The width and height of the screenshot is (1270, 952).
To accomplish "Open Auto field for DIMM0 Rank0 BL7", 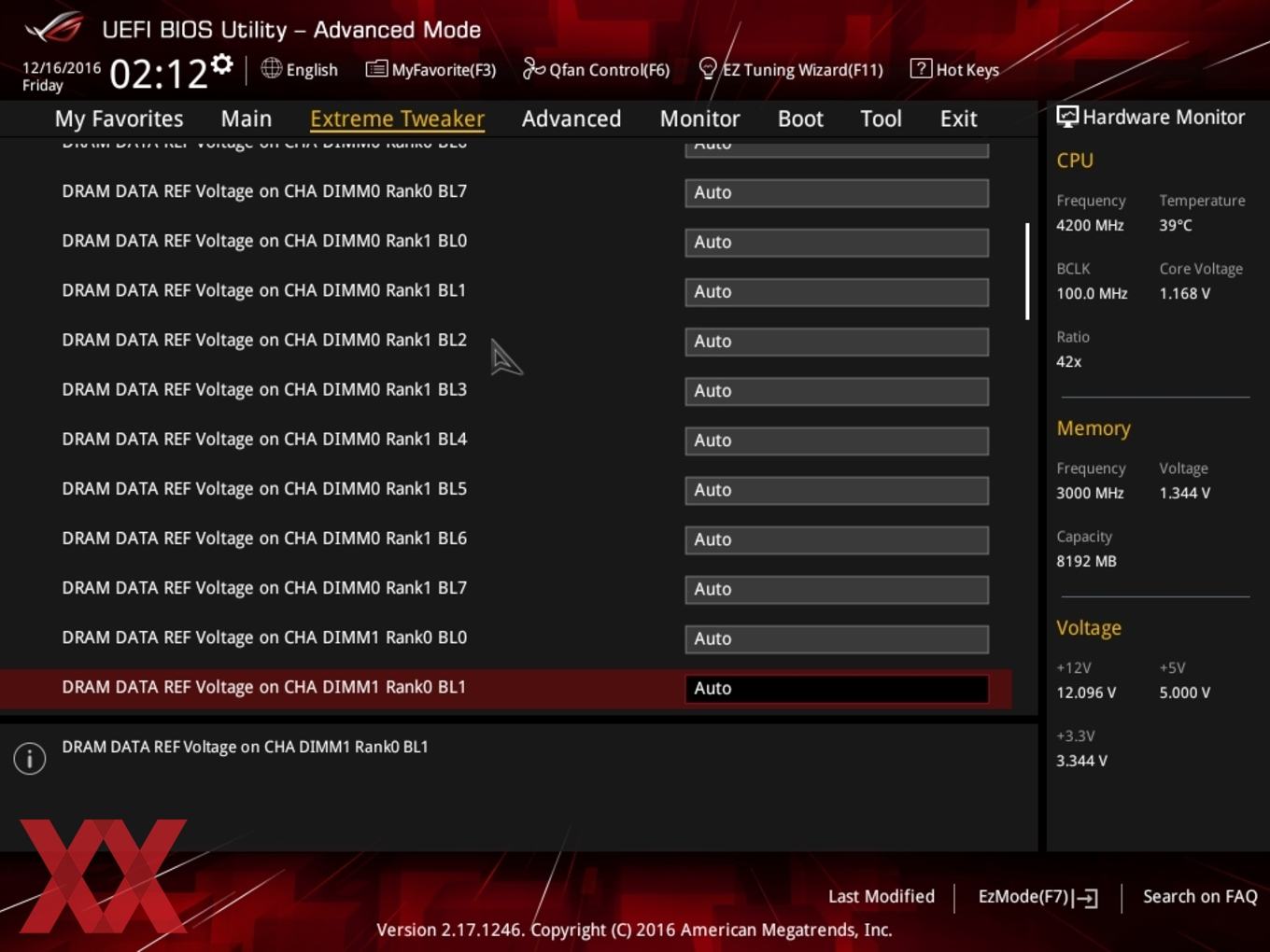I will [x=837, y=192].
